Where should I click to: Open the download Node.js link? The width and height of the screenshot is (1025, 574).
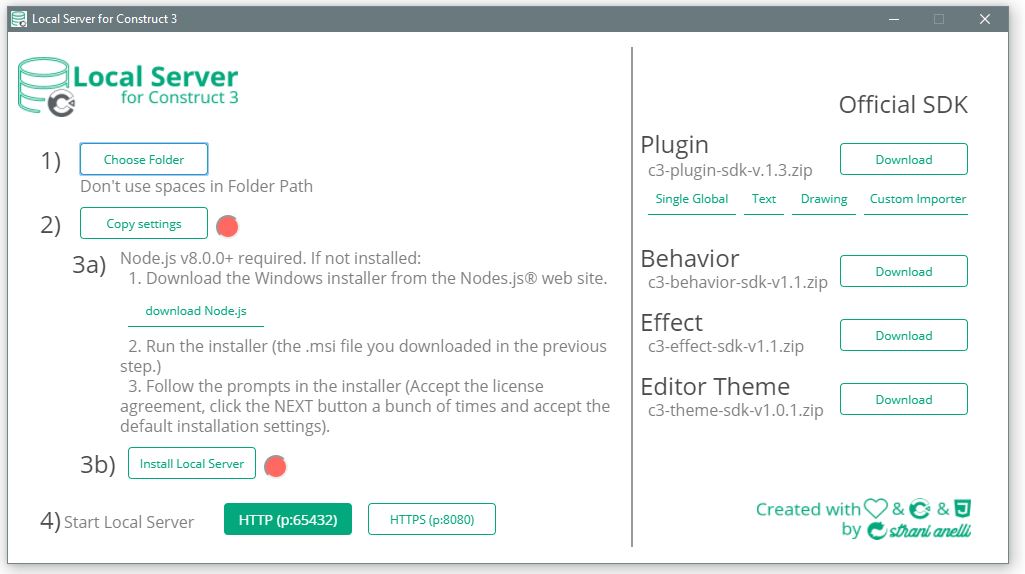tap(195, 311)
